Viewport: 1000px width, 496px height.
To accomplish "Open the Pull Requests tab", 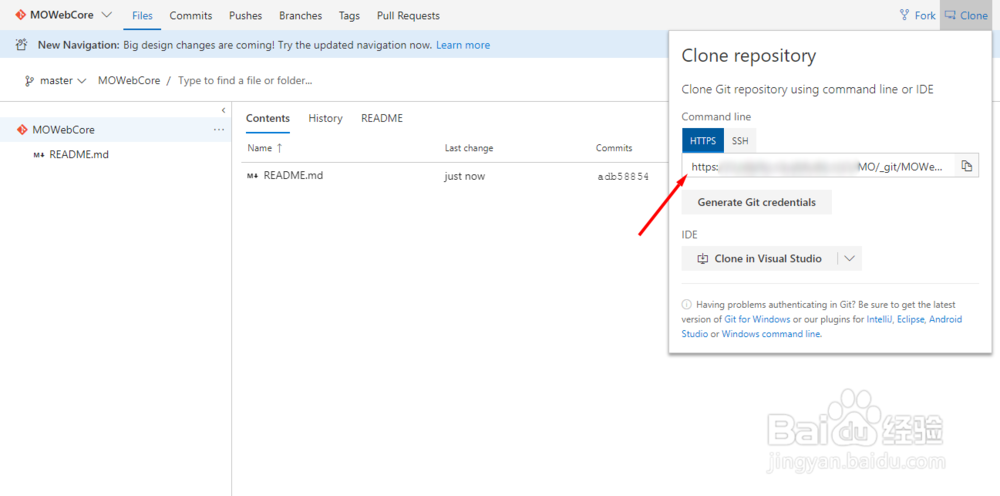I will [408, 16].
